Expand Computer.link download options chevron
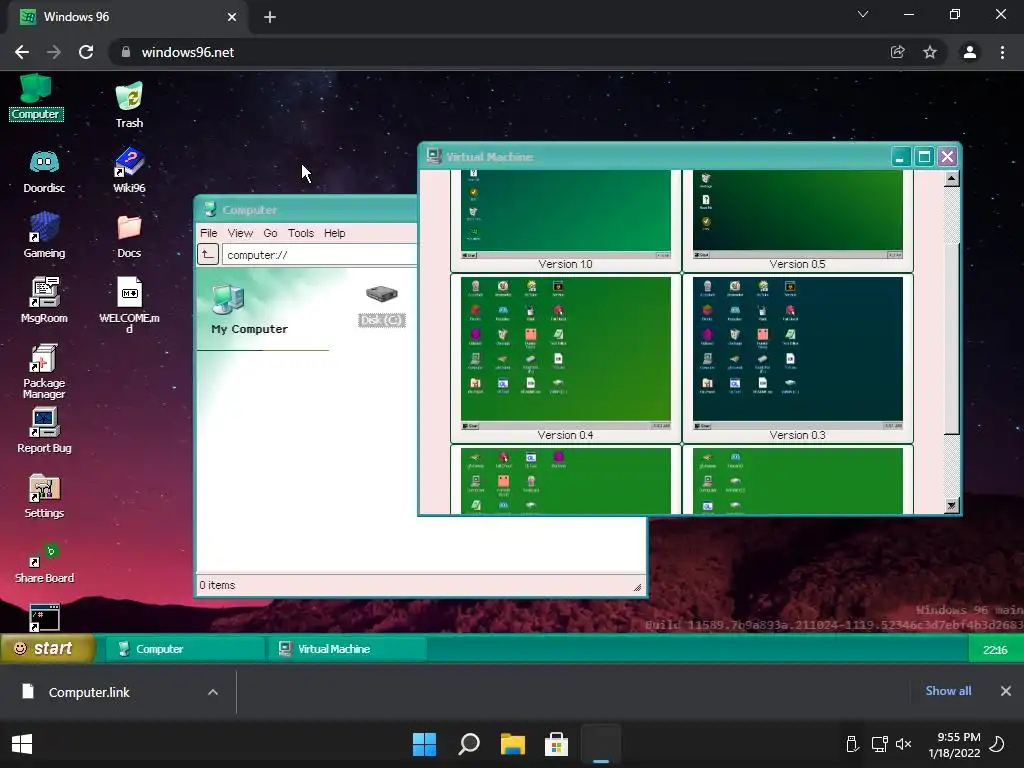Viewport: 1024px width, 768px height. [213, 692]
